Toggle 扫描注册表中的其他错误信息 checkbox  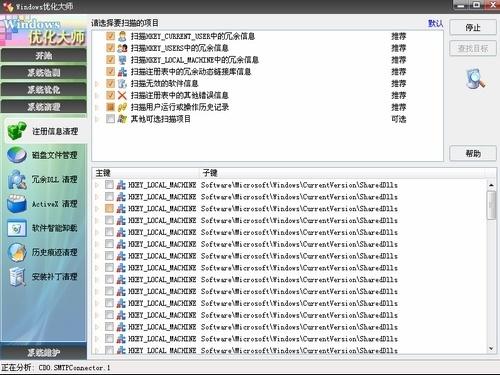tap(110, 95)
